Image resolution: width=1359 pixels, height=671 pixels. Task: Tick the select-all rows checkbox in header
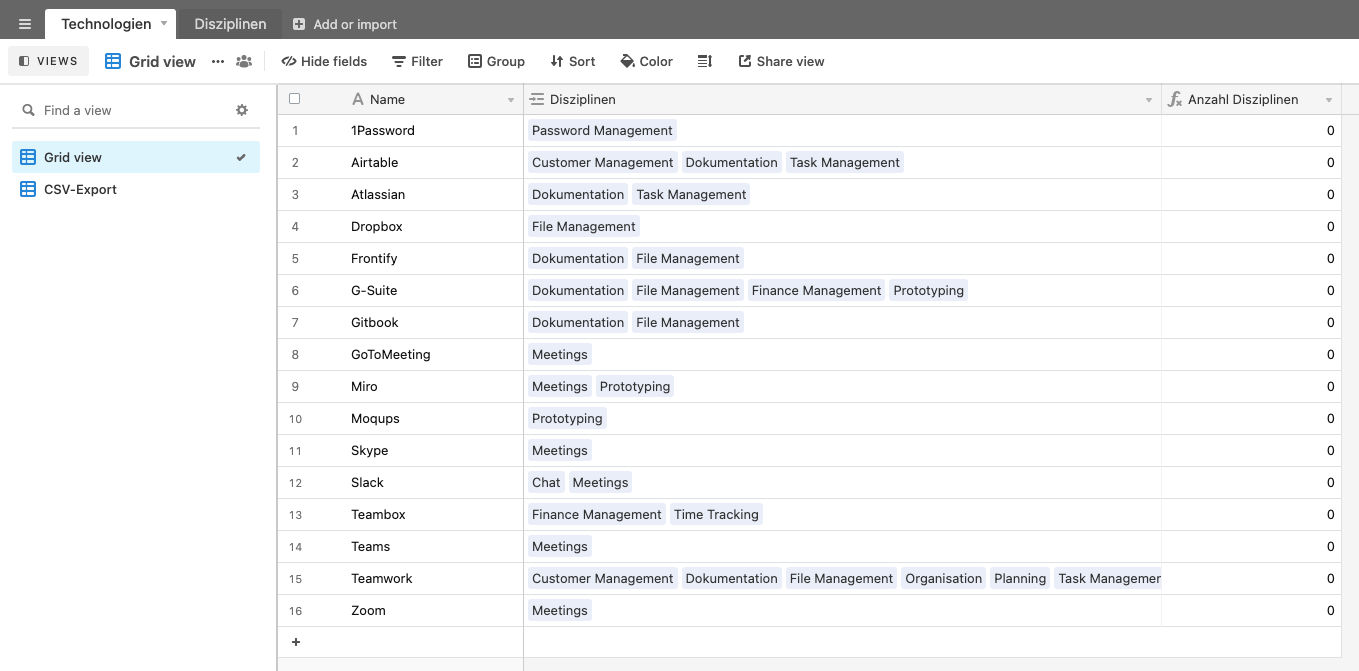(294, 99)
